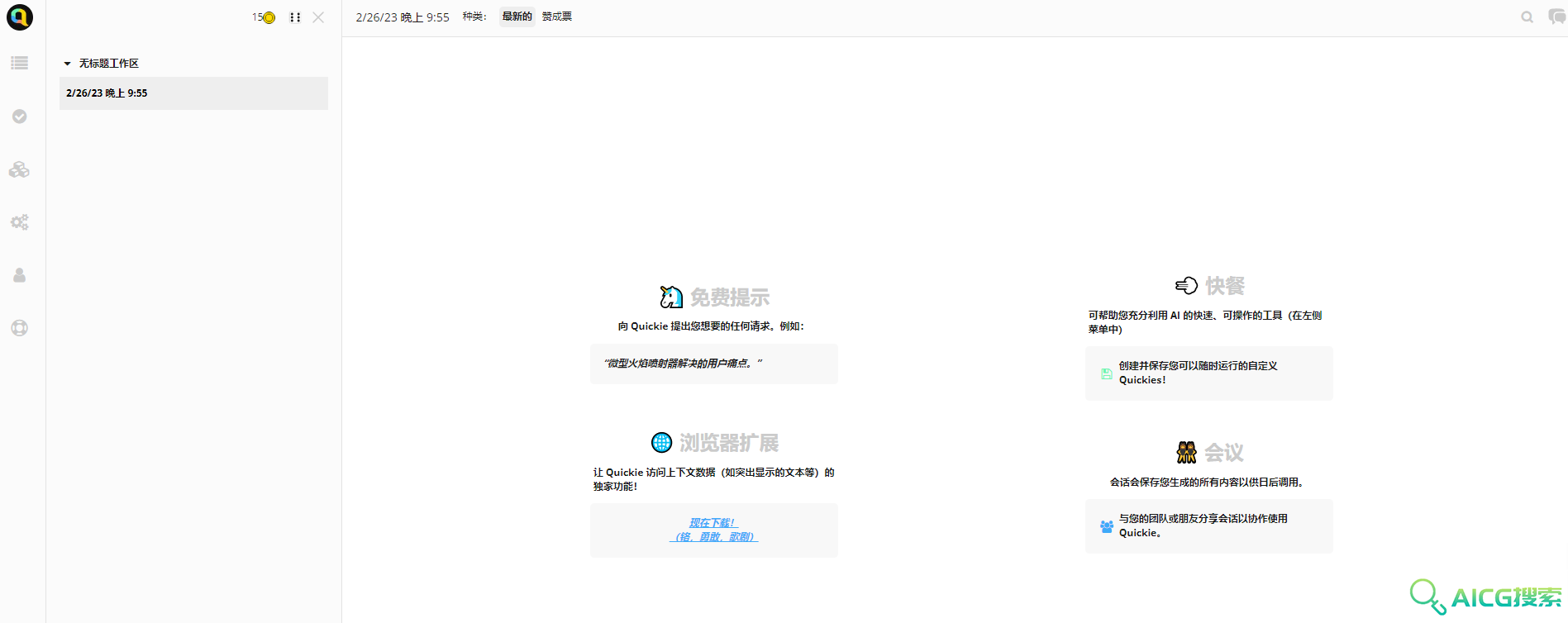Click the people 会议 icon
The image size is (1568, 623).
[x=1187, y=452]
